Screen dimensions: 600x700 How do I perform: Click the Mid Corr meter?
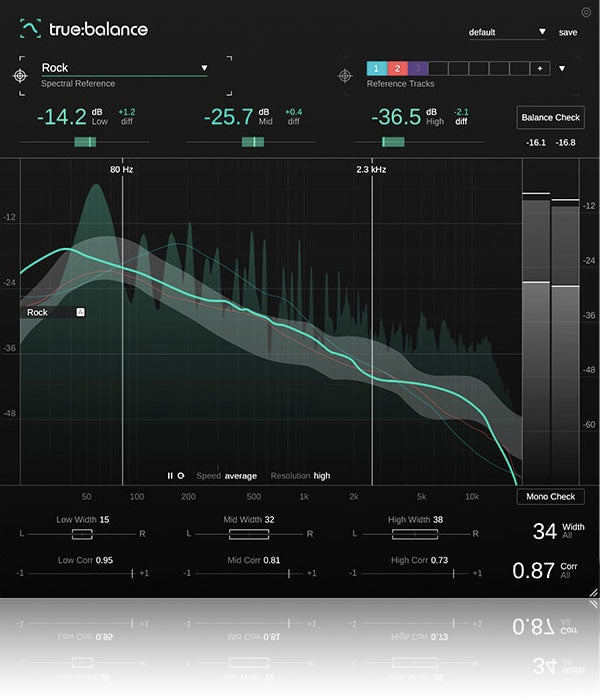point(249,573)
